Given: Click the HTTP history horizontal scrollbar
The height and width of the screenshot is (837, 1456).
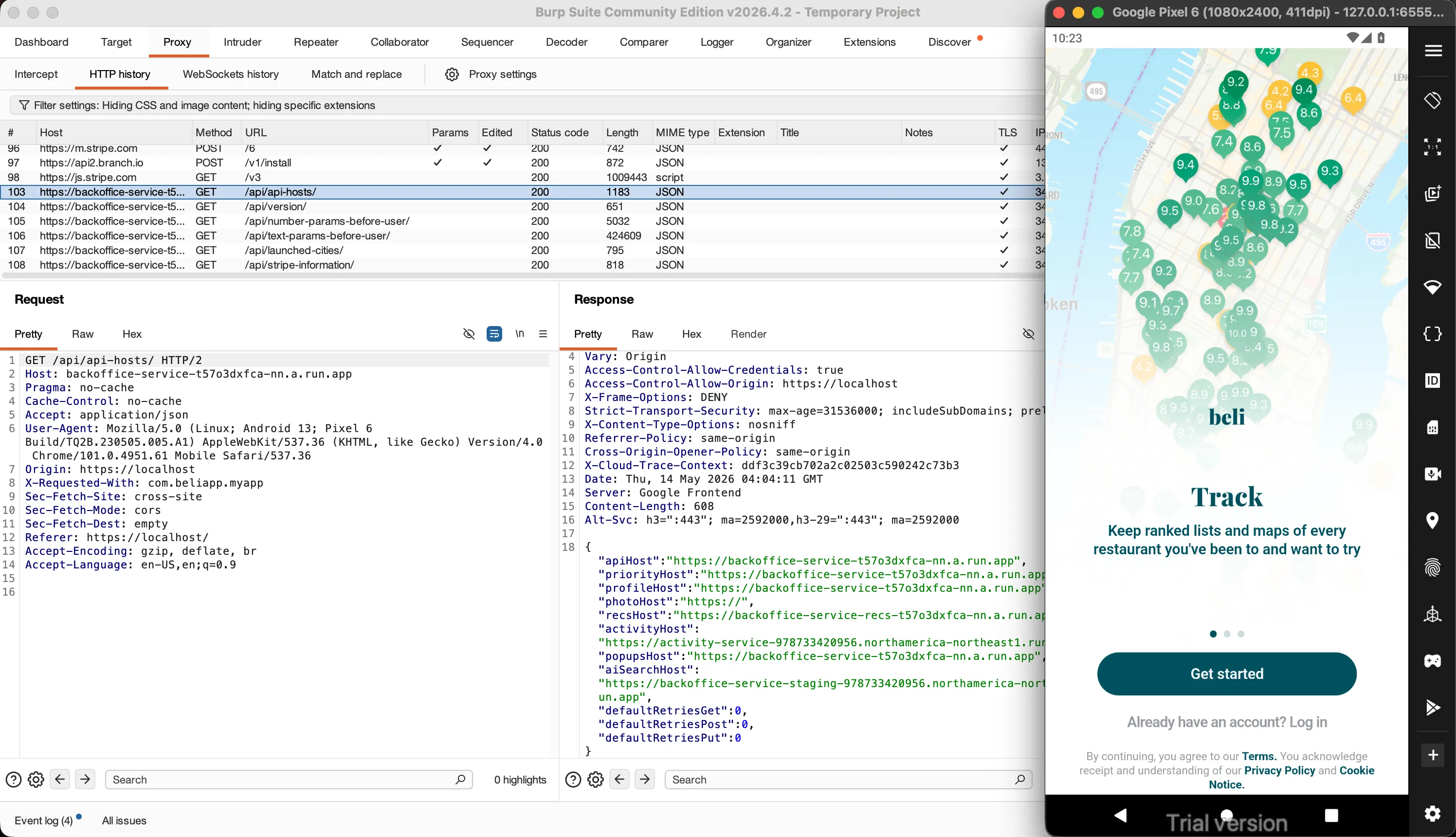Looking at the screenshot, I should point(523,276).
